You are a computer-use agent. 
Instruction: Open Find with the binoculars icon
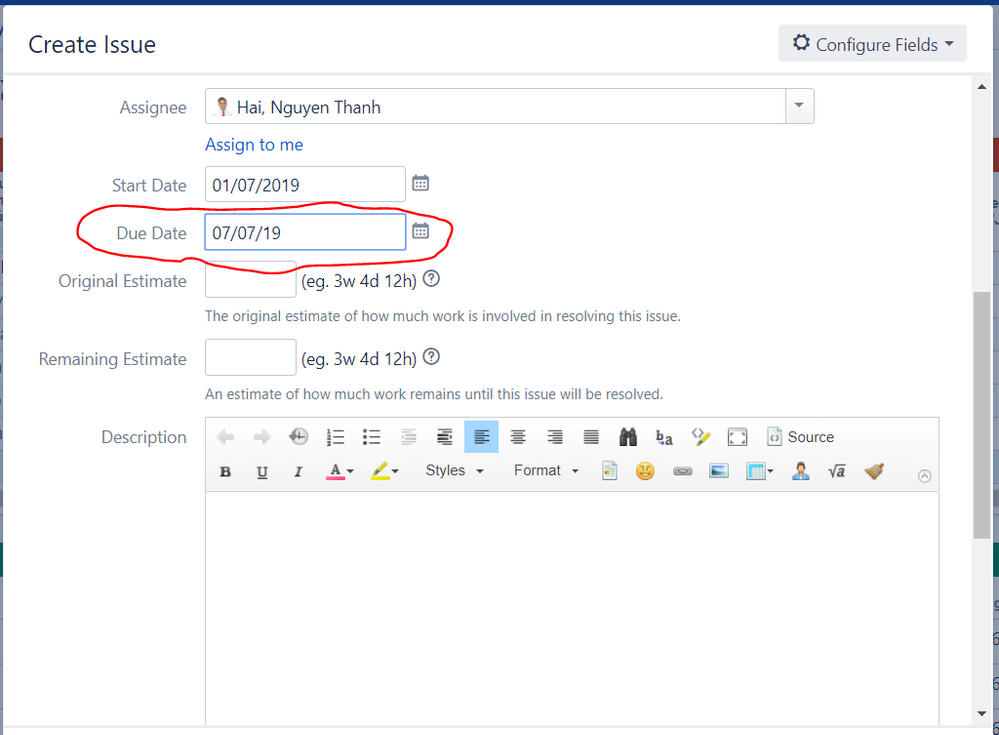(x=628, y=437)
